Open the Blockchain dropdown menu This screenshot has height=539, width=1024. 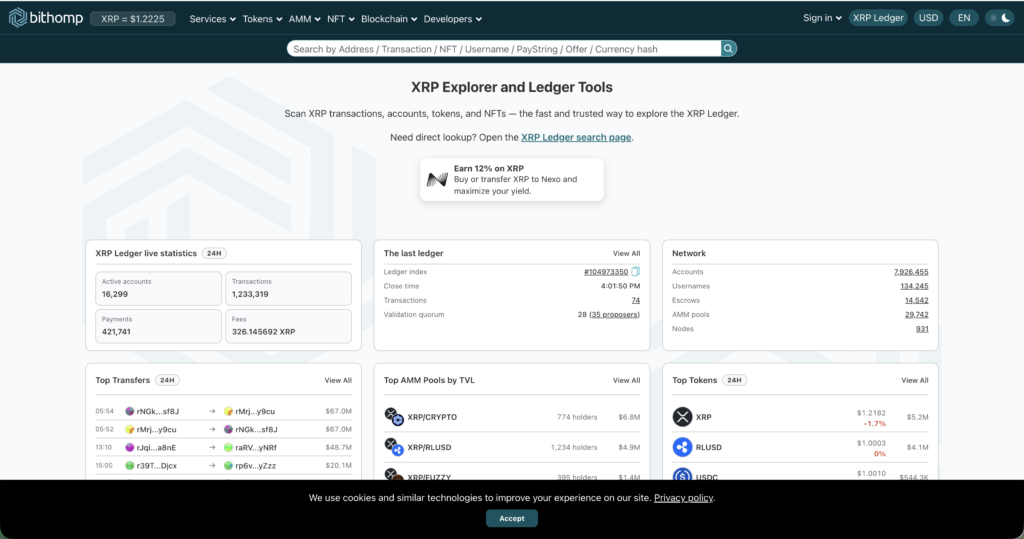pos(389,19)
